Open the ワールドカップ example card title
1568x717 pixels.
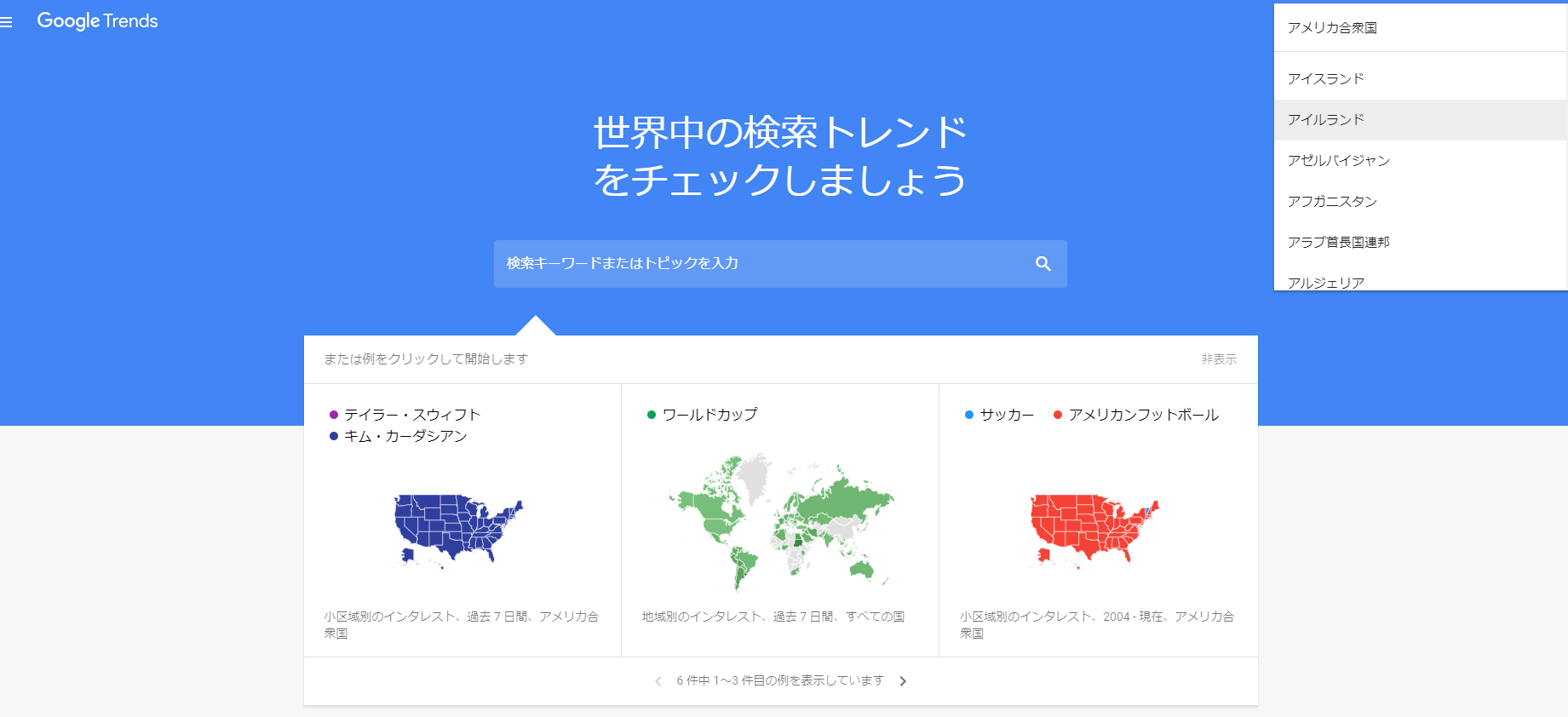(709, 415)
